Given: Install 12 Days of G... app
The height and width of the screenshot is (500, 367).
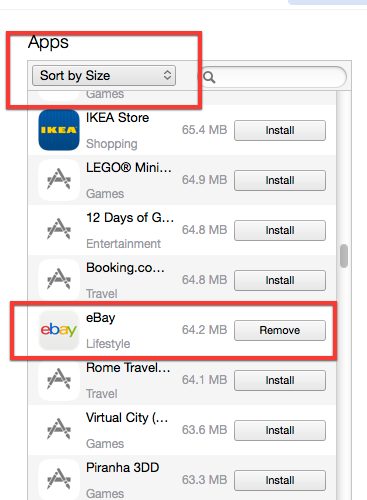Looking at the screenshot, I should coord(280,230).
